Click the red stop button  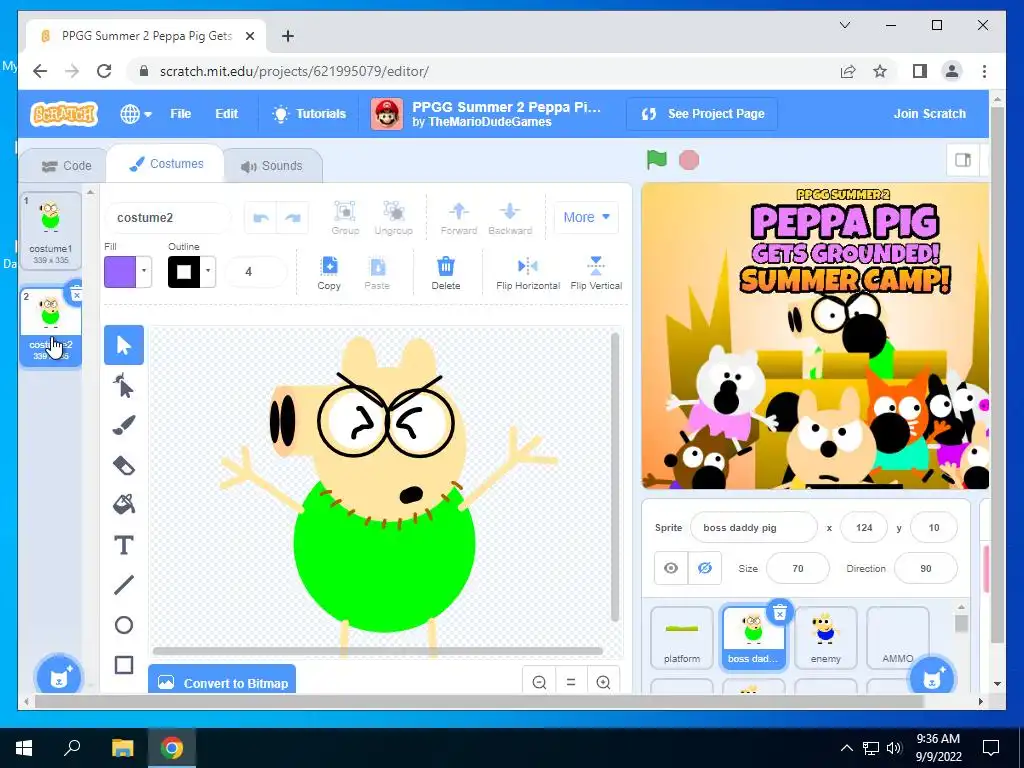point(689,160)
